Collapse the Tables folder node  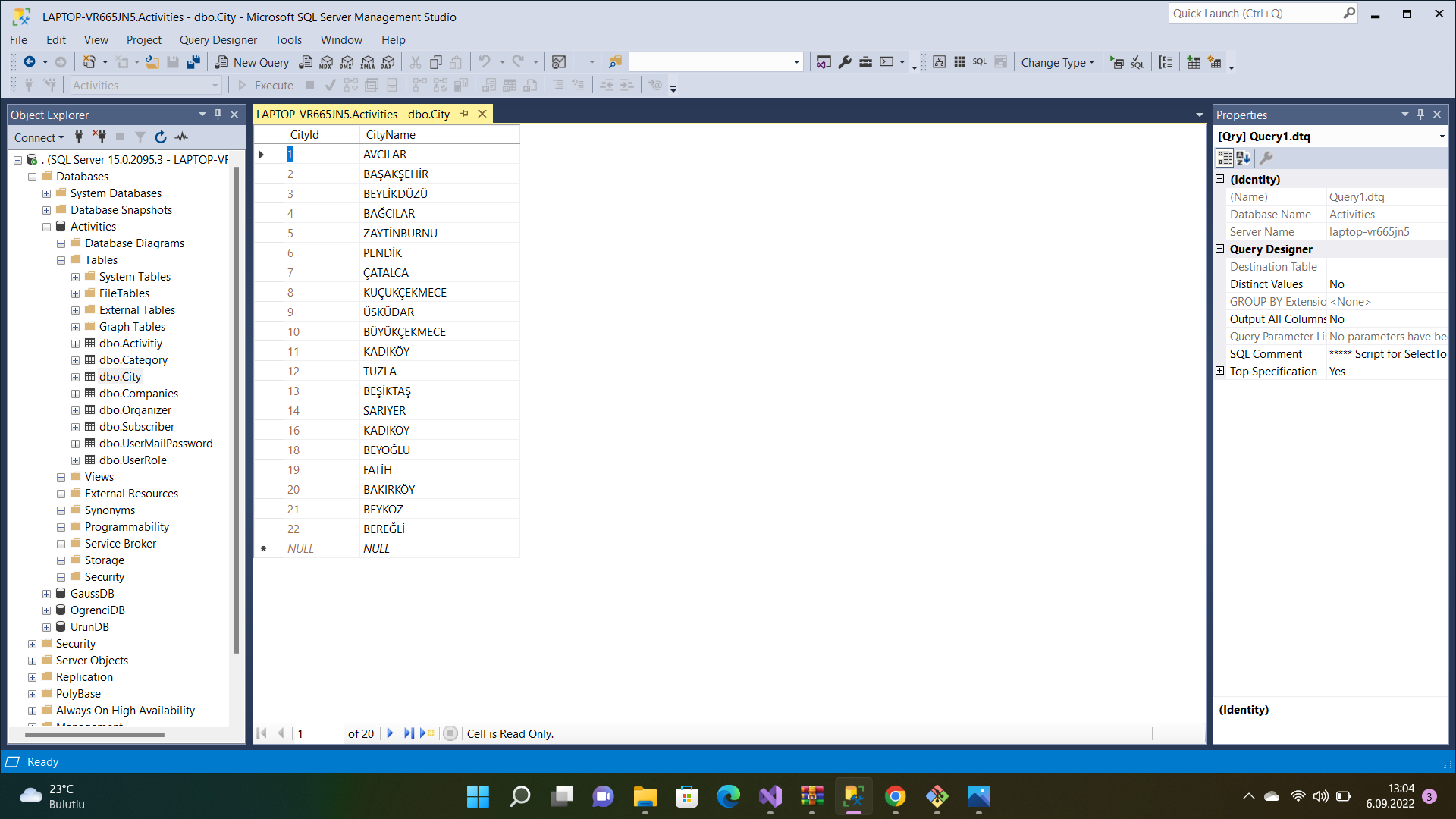(61, 260)
